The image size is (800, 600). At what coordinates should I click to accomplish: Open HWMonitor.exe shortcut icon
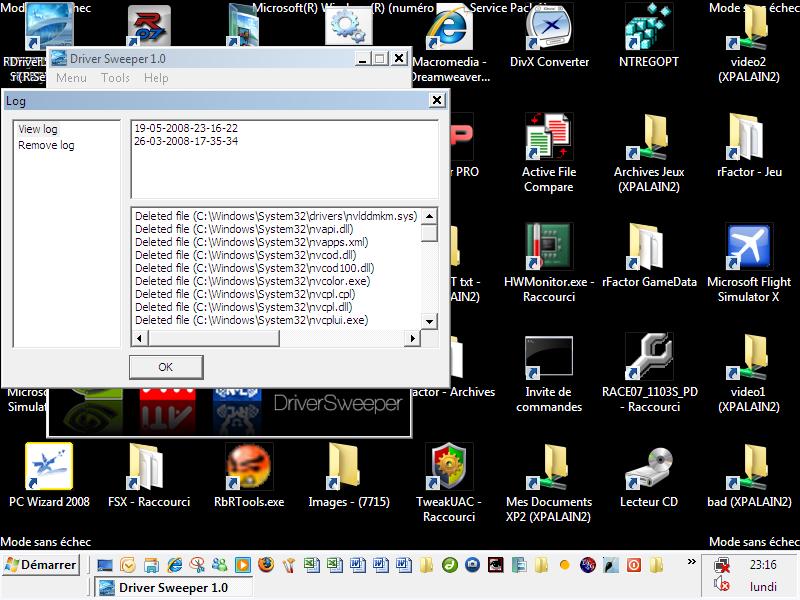(549, 263)
